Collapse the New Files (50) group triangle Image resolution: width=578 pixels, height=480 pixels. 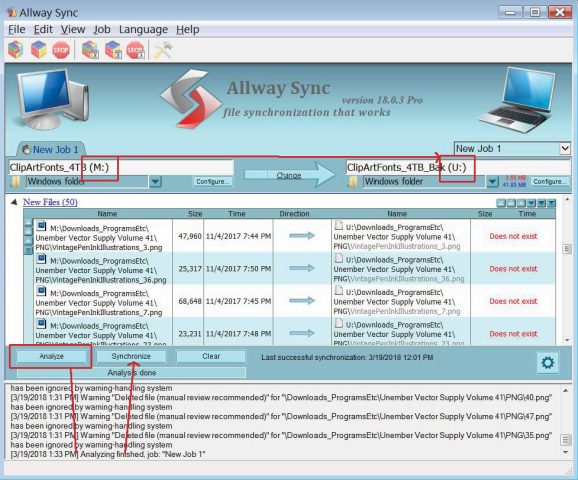pyautogui.click(x=14, y=202)
